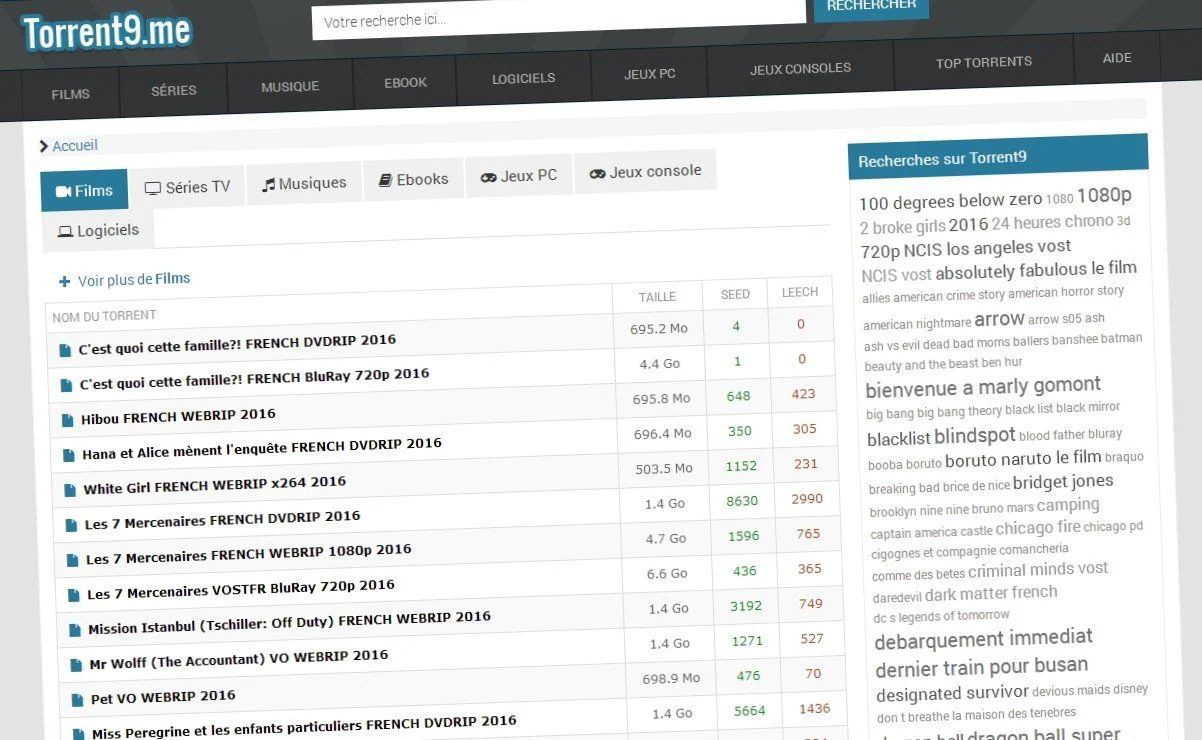Click the plus icon before Voir plus de Films

pos(65,282)
